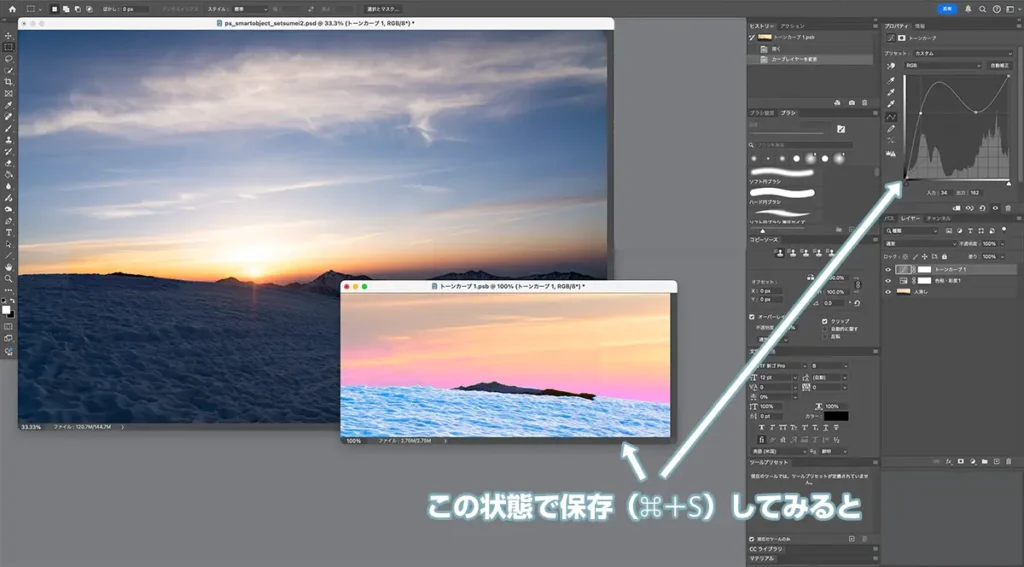The image size is (1024, 567).
Task: Click the white point slider under Curves graph
Action: point(1009,184)
